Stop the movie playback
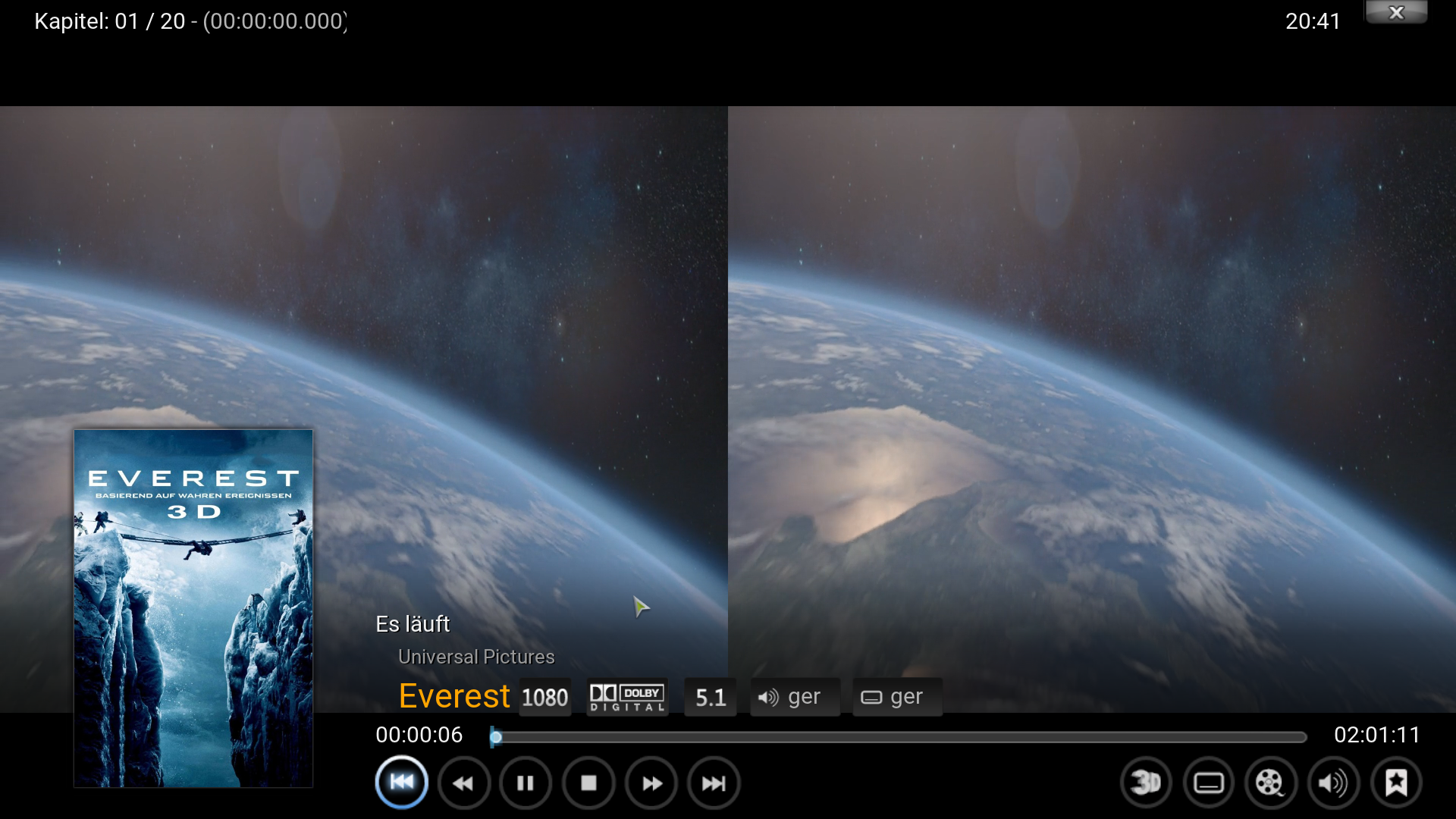1456x819 pixels. (588, 783)
